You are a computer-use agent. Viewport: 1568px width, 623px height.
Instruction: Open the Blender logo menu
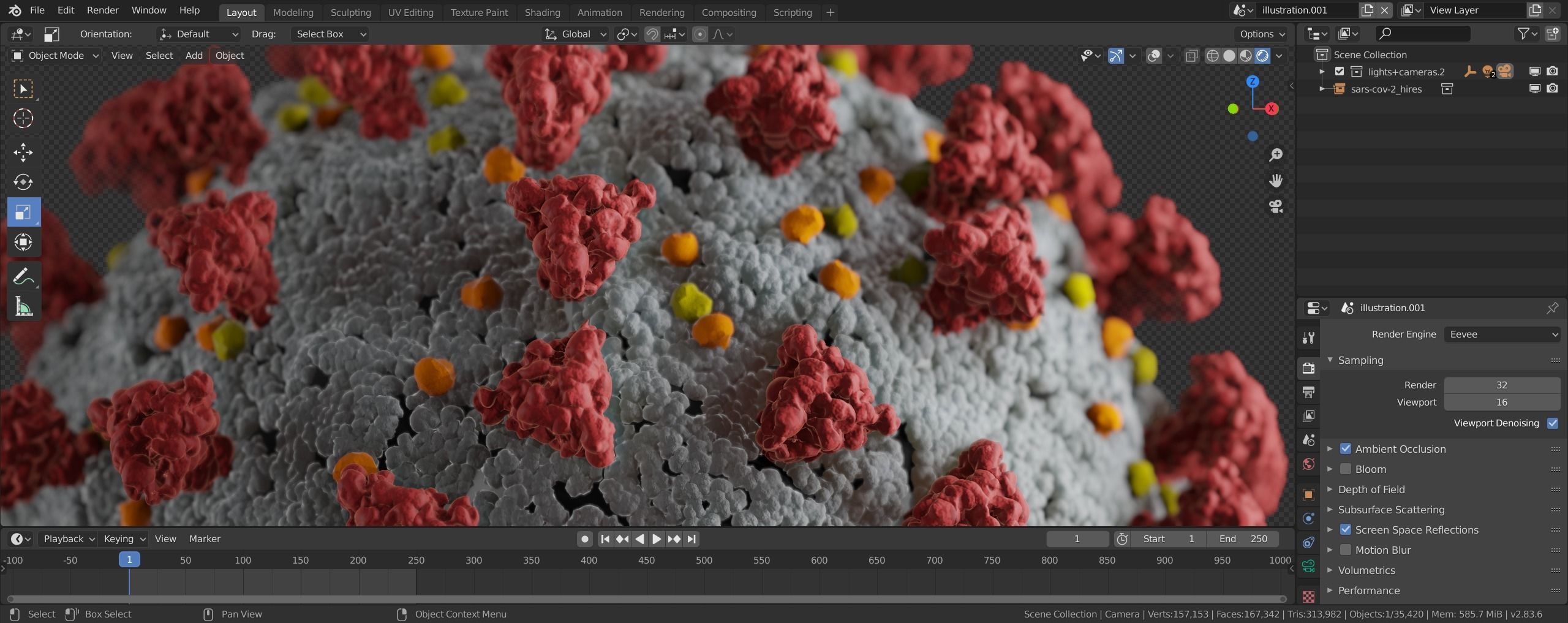pyautogui.click(x=15, y=10)
